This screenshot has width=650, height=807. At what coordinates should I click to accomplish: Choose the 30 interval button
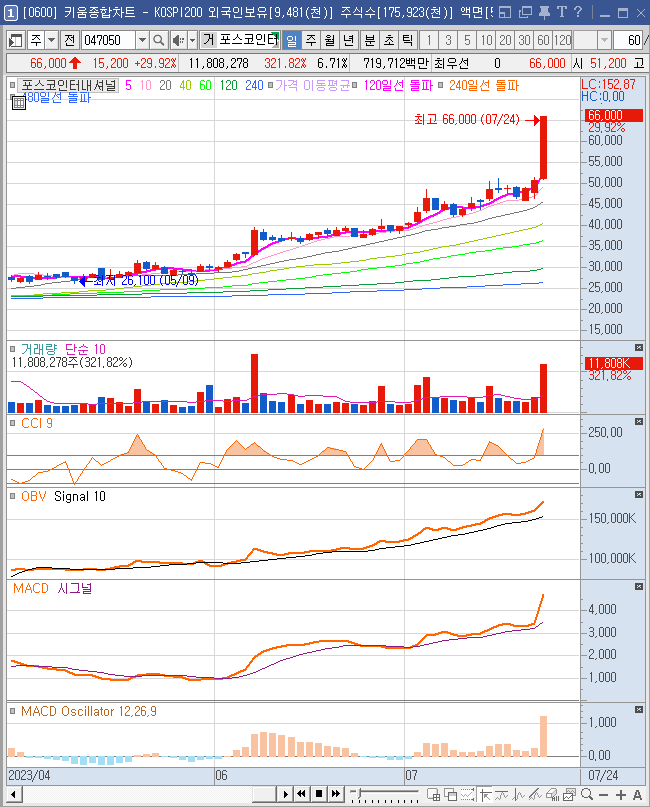click(524, 40)
